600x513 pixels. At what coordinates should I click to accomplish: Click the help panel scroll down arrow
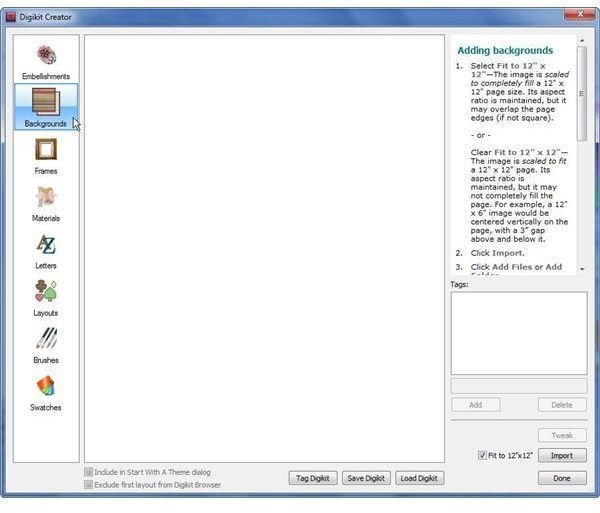point(582,269)
